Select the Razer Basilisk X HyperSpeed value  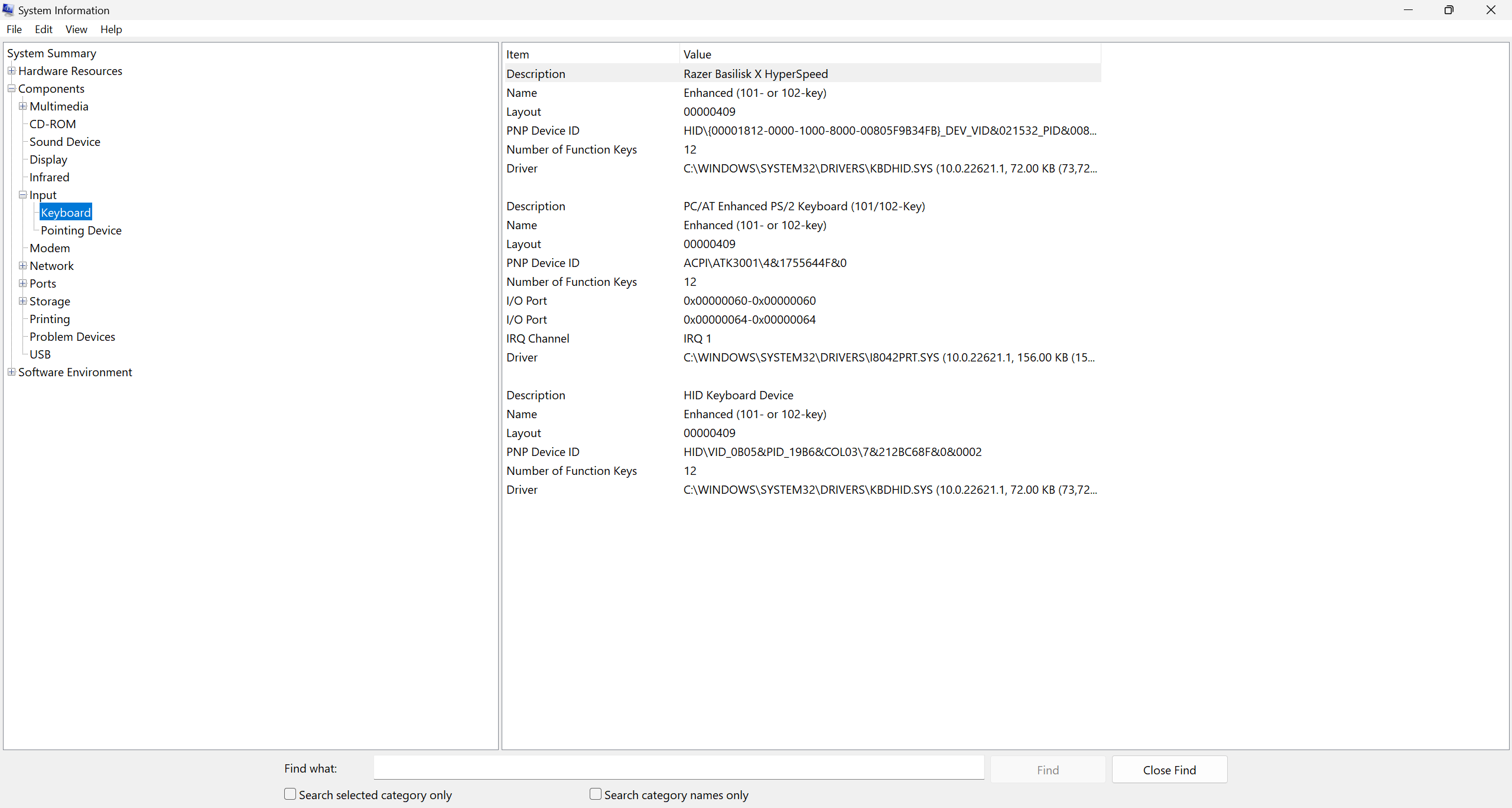pos(756,74)
